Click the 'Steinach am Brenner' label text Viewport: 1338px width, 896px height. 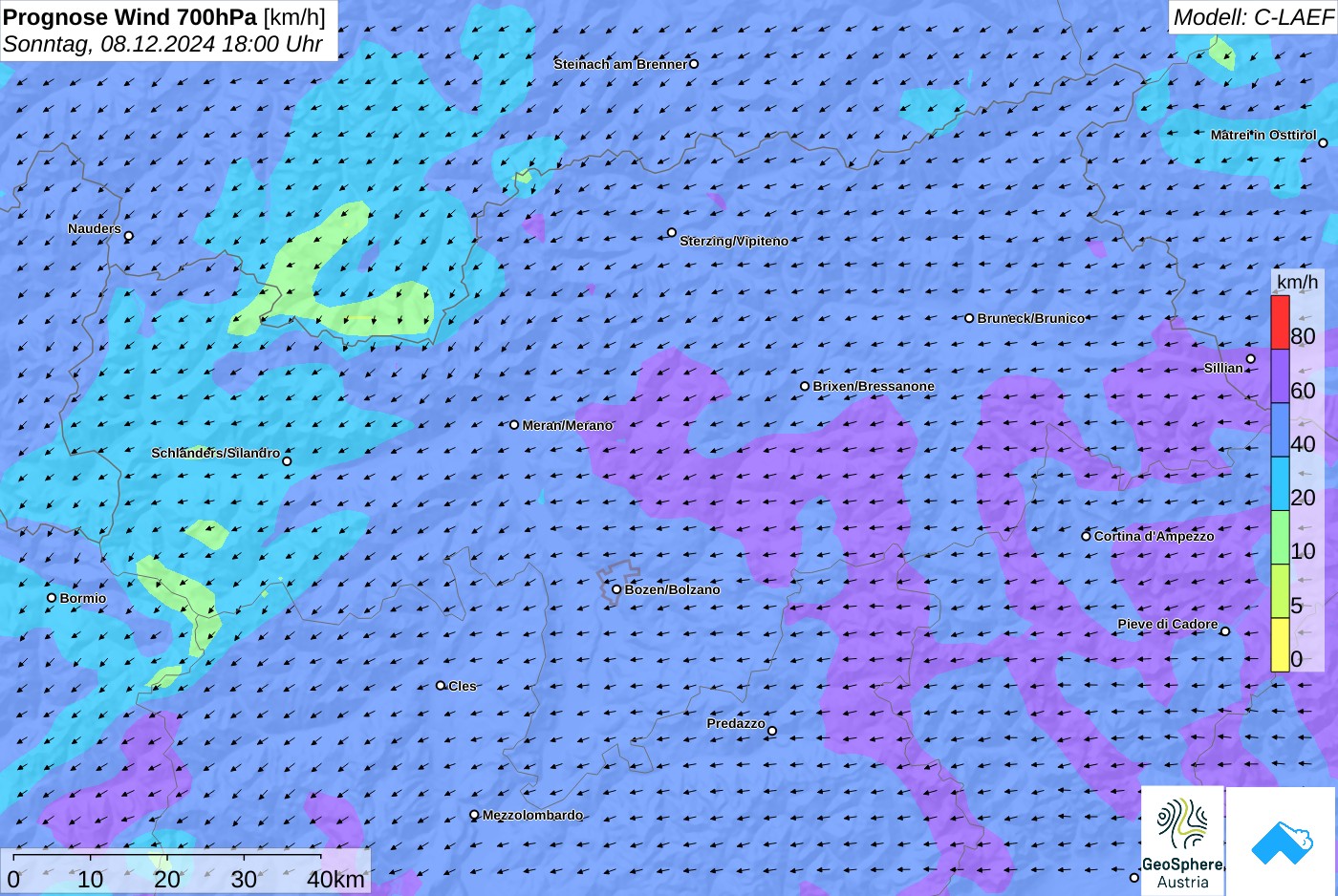click(621, 64)
